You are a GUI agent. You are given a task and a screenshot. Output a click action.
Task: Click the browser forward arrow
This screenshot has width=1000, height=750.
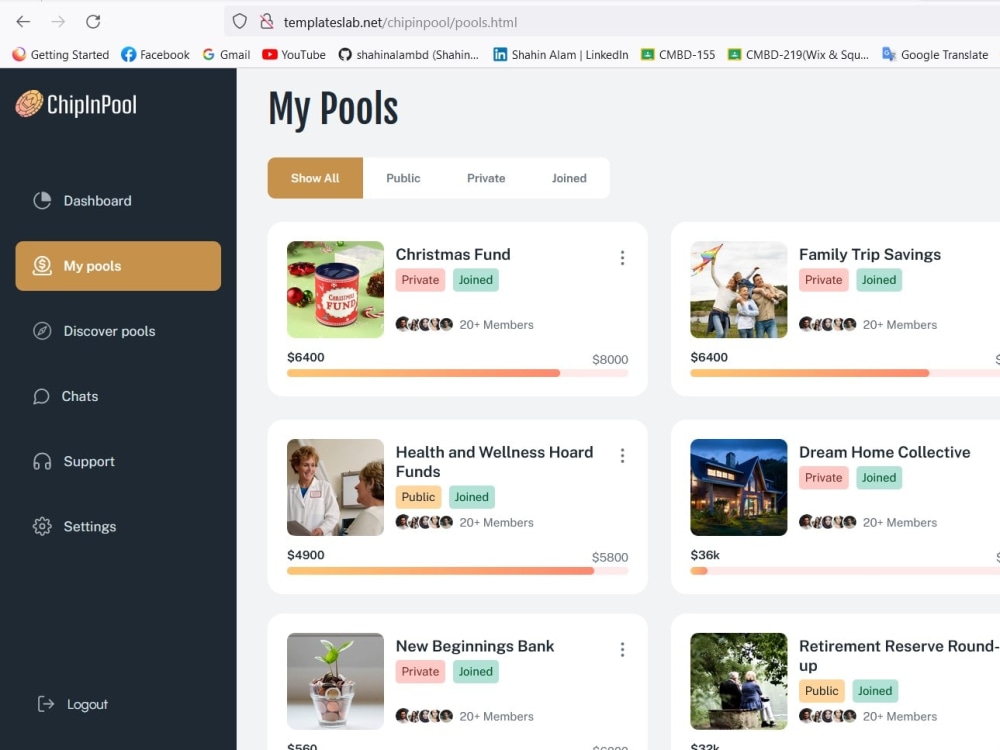(x=59, y=22)
